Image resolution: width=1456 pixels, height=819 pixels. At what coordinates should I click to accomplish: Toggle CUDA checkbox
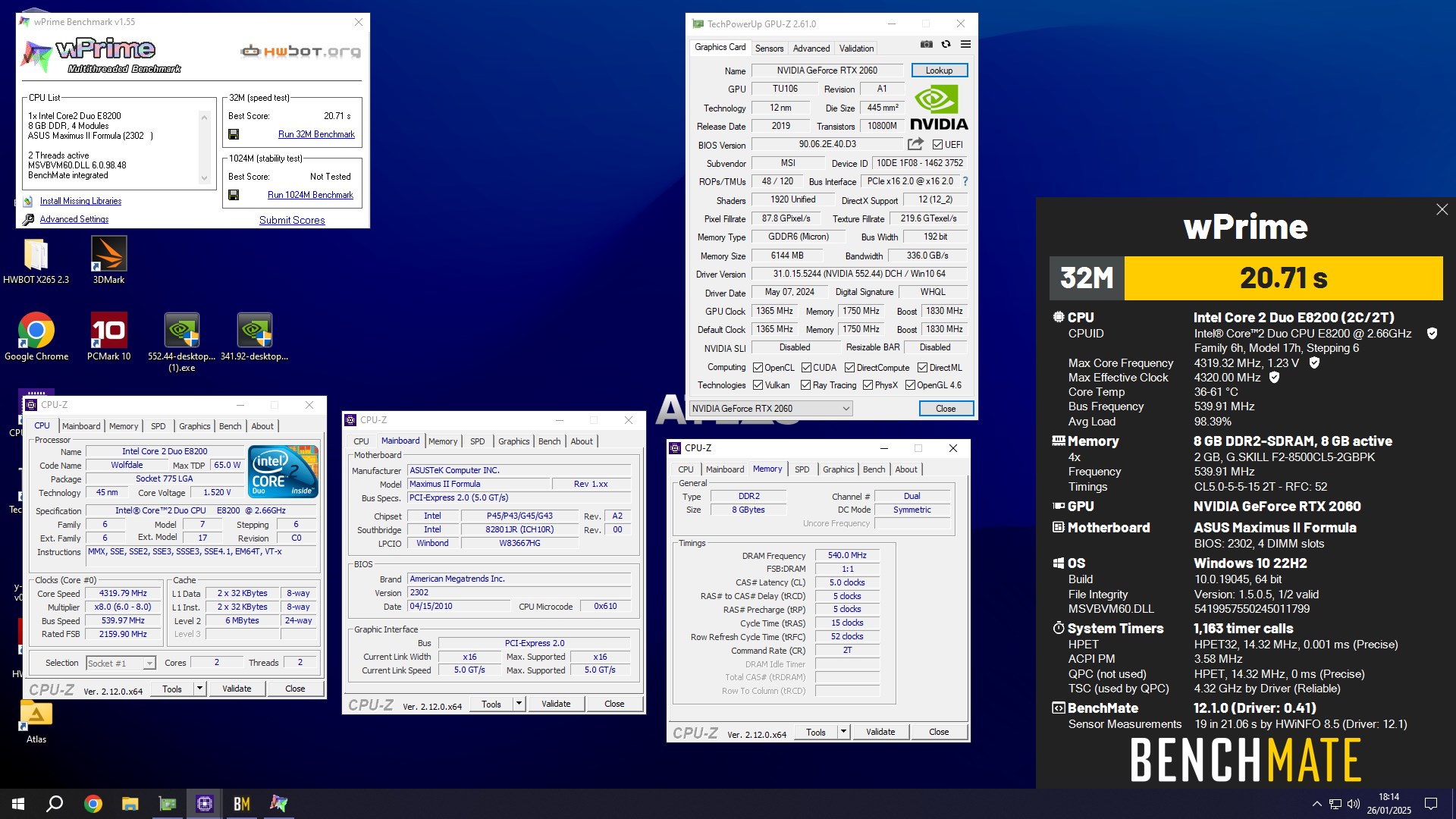click(806, 368)
